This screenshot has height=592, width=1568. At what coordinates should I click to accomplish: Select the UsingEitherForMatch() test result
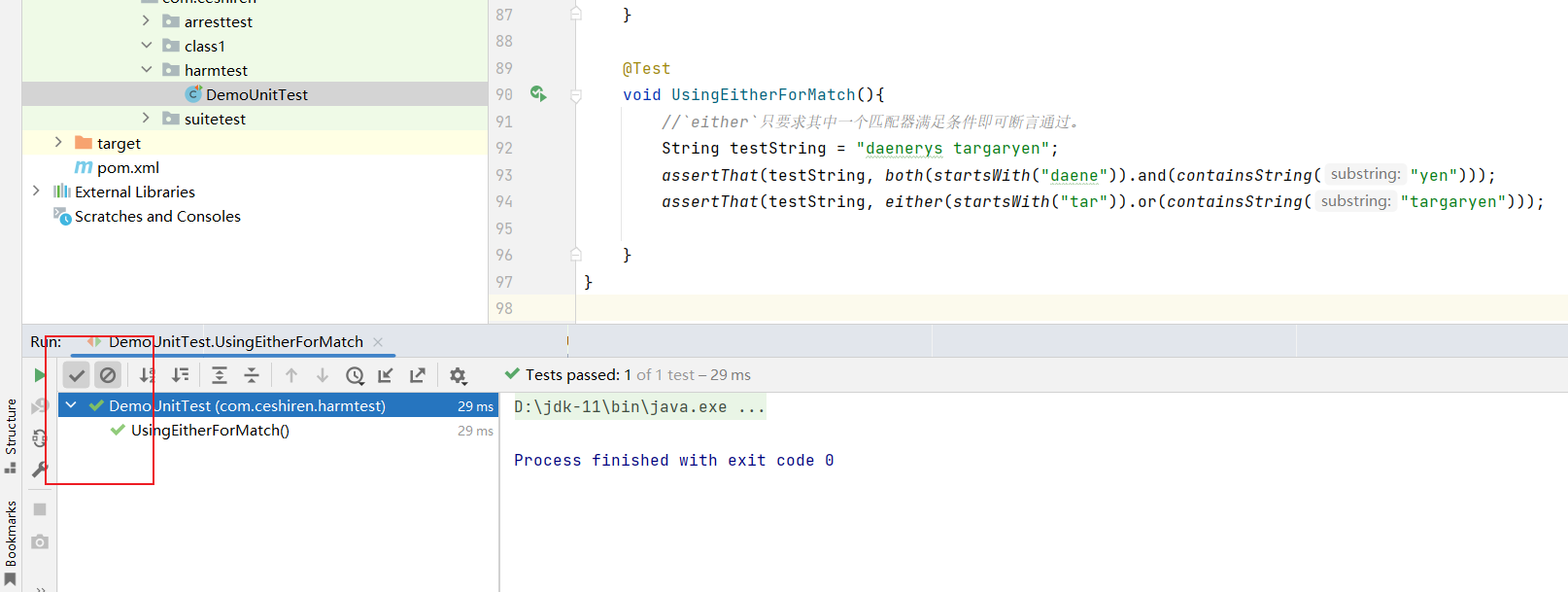(210, 431)
